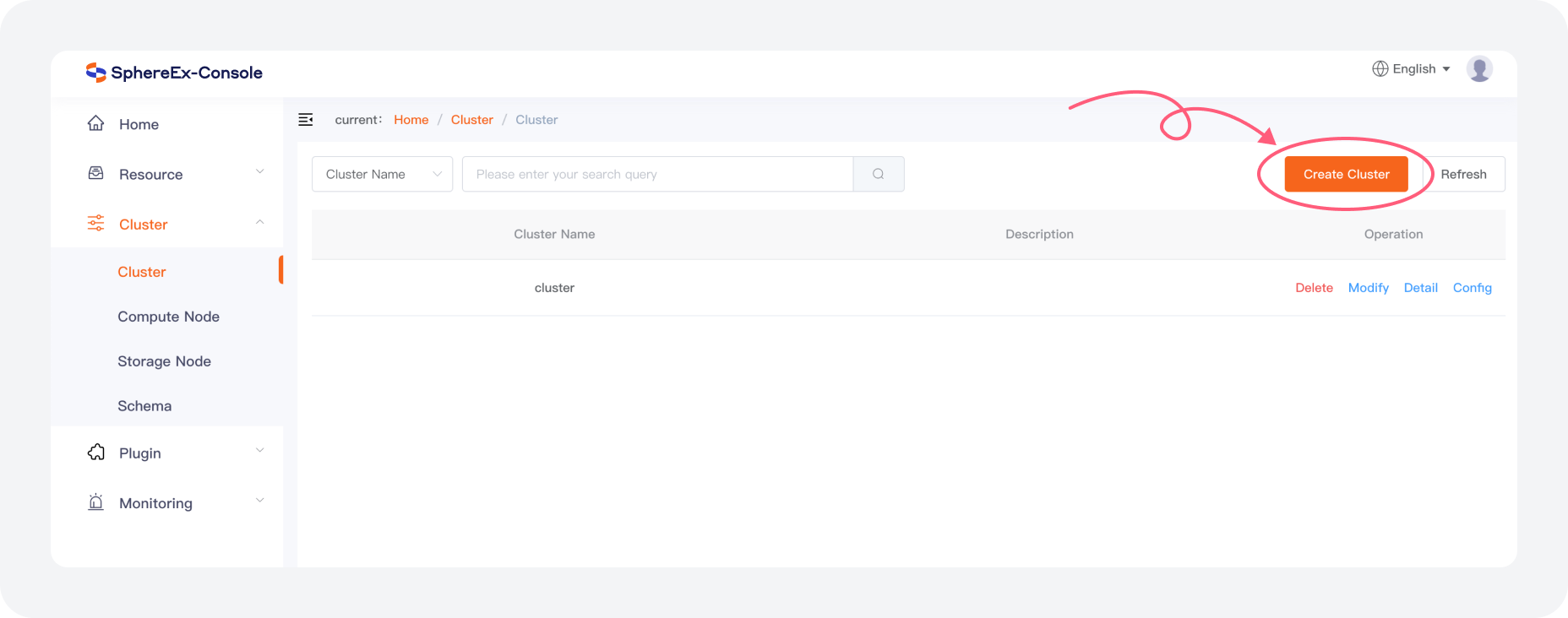Screen dimensions: 1568x618
Task: Click Delete link for the cluster row
Action: 1314,288
